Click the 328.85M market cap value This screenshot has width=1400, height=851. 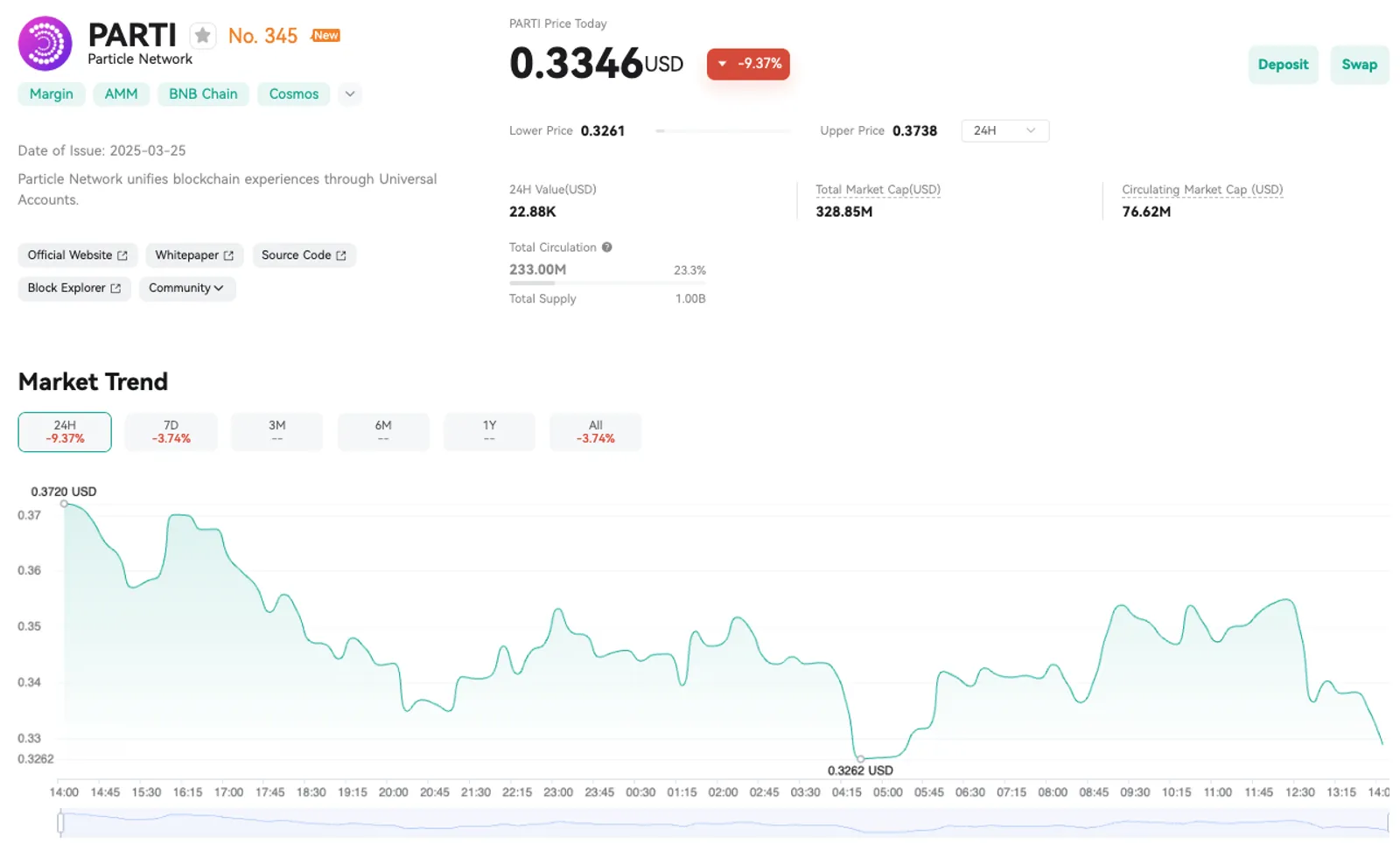(x=843, y=212)
